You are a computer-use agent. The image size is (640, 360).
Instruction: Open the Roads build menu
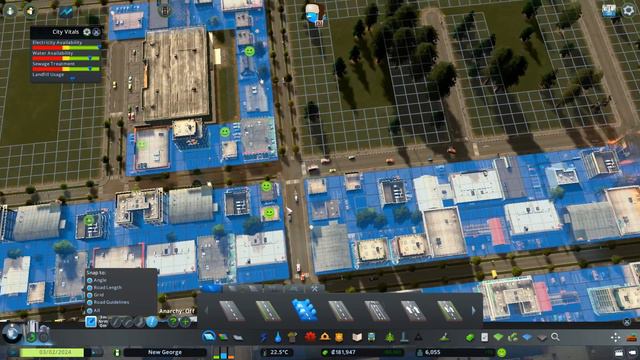[x=209, y=337]
